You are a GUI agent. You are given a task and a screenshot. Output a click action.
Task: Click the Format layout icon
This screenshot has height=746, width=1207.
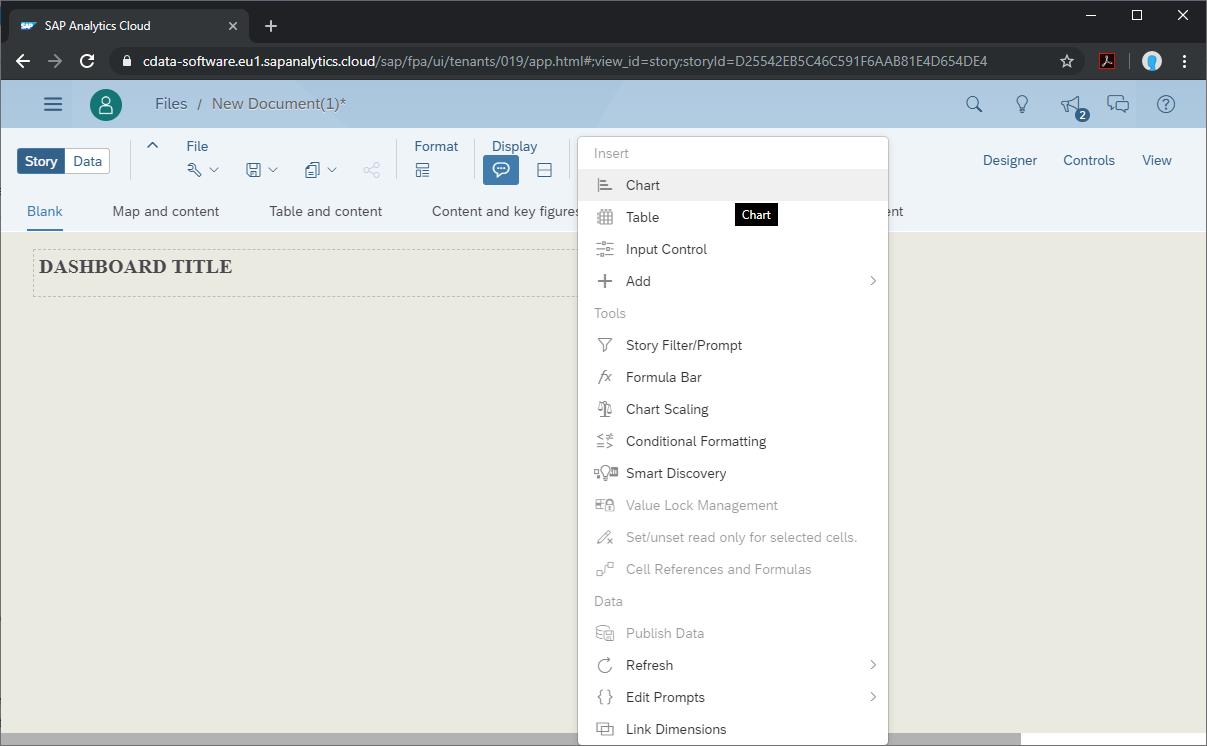click(423, 171)
